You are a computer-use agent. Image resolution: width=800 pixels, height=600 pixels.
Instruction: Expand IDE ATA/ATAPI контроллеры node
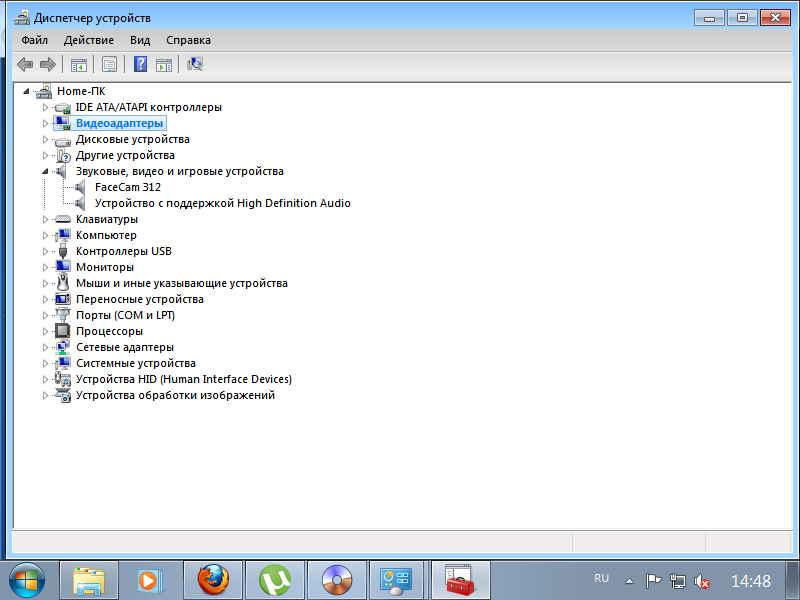coord(45,107)
